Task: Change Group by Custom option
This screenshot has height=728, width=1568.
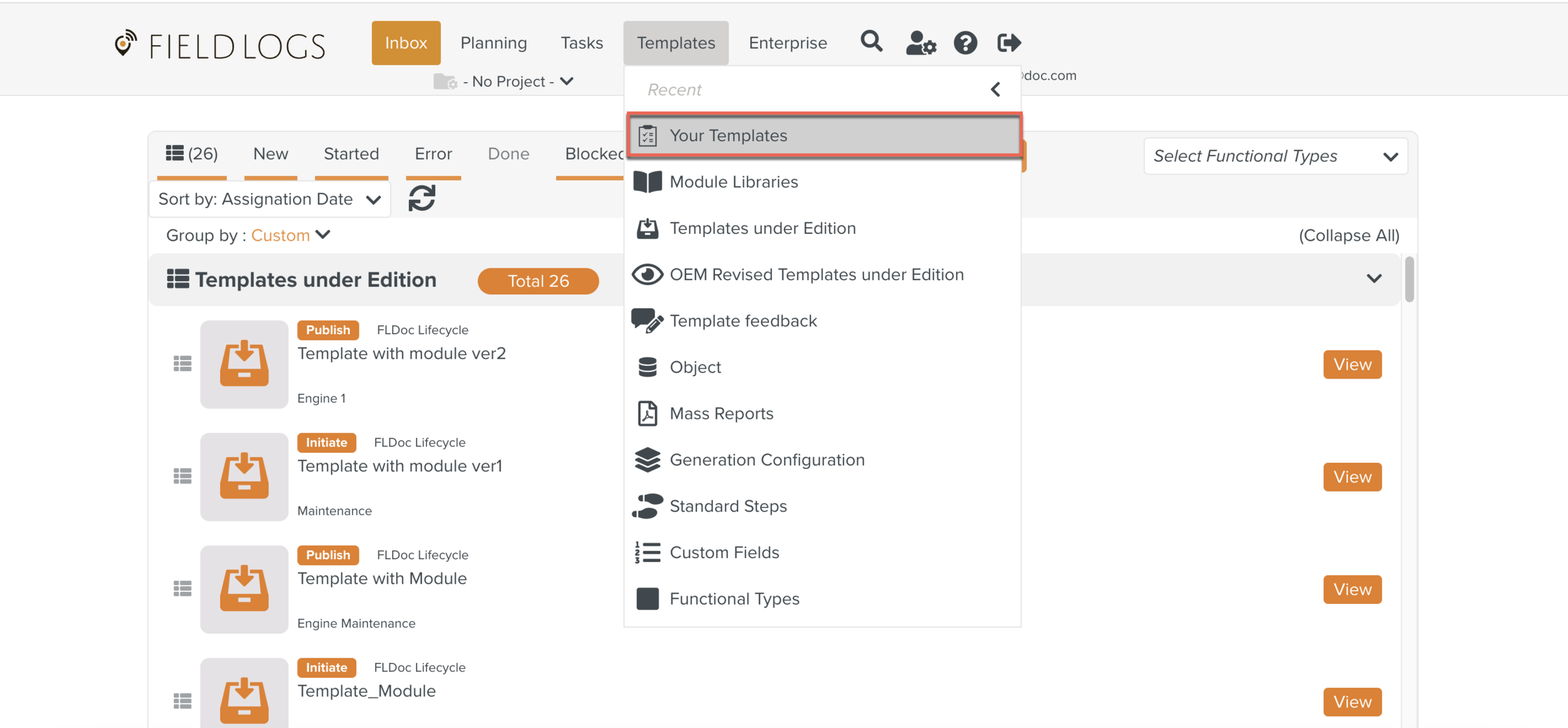Action: click(290, 235)
